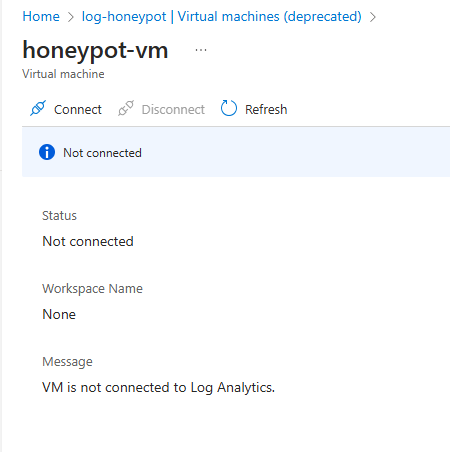450x452 pixels.
Task: Click the Status field label
Action: pyautogui.click(x=59, y=216)
